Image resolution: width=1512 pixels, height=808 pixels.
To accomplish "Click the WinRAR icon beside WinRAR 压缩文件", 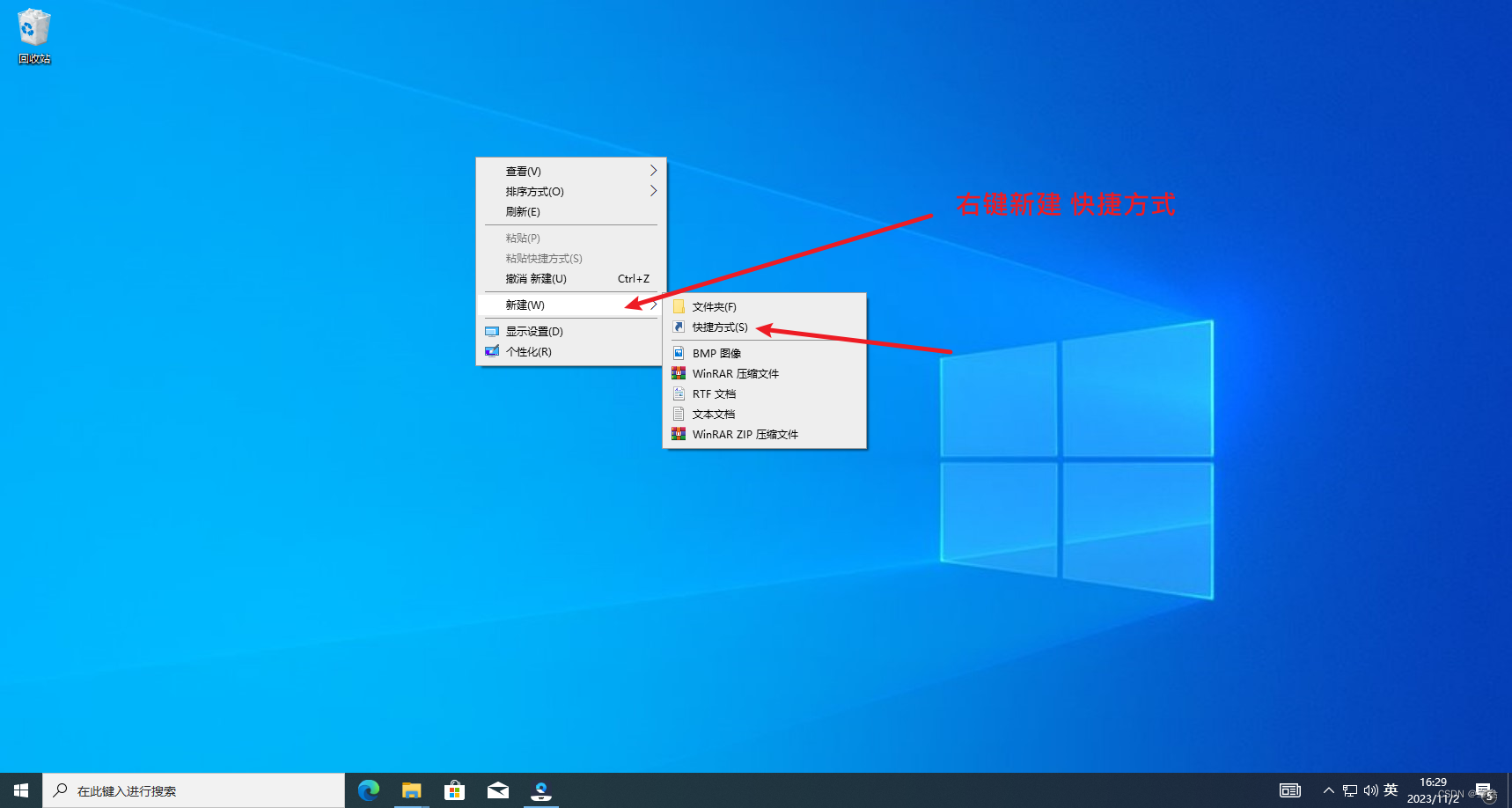I will tap(679, 373).
